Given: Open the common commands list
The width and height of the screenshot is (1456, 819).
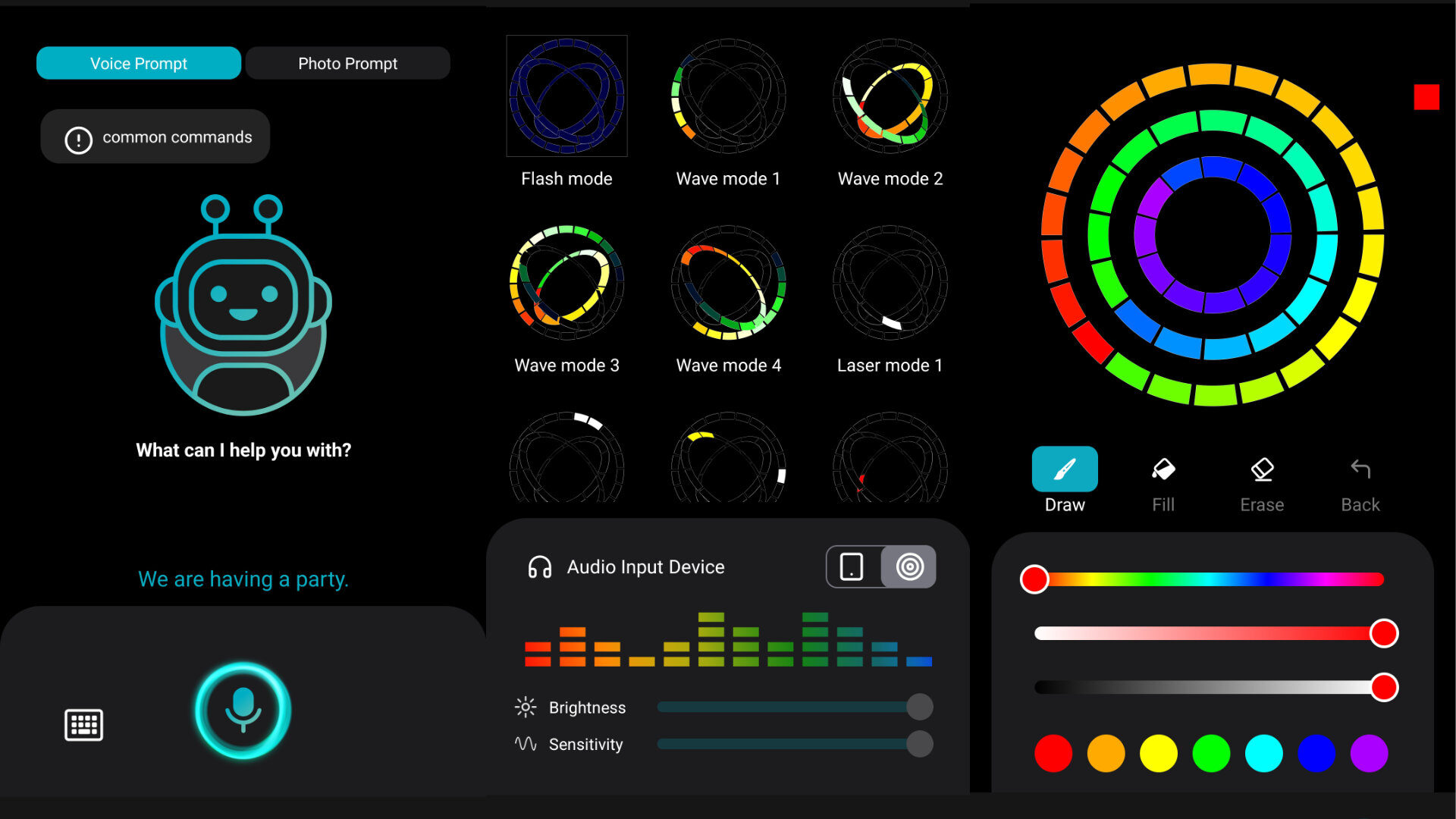Looking at the screenshot, I should (x=155, y=137).
